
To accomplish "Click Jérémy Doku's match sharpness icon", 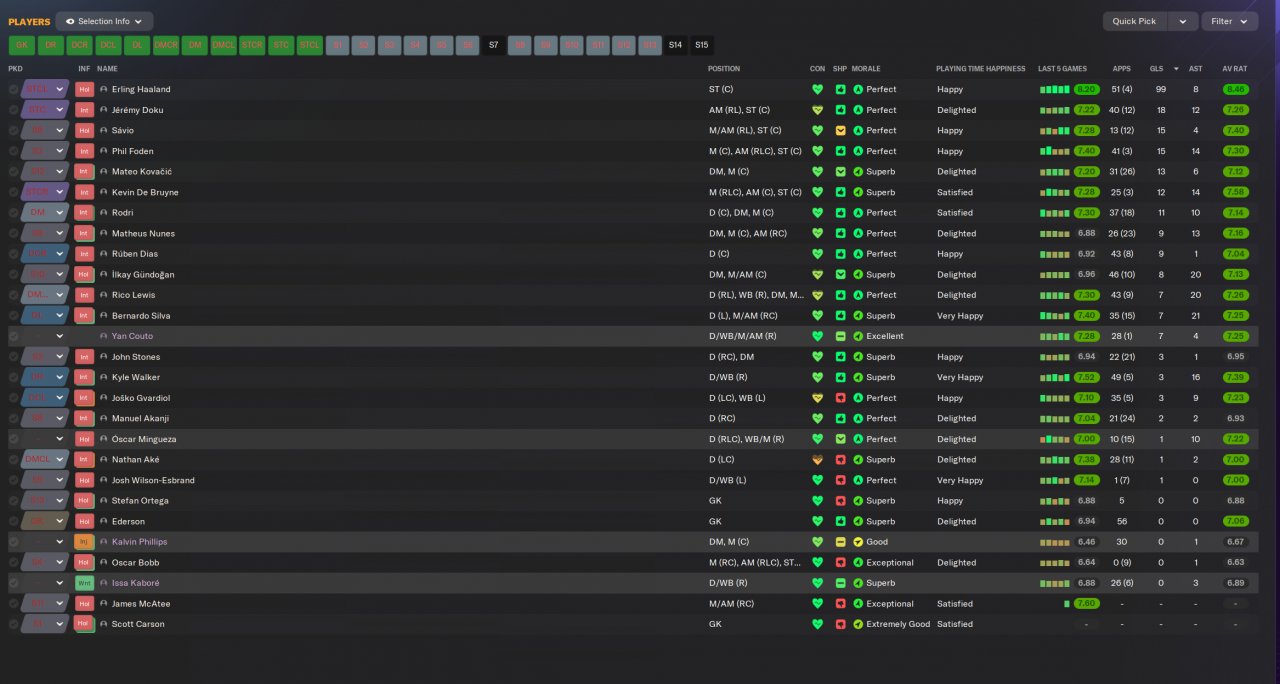I will click(841, 110).
